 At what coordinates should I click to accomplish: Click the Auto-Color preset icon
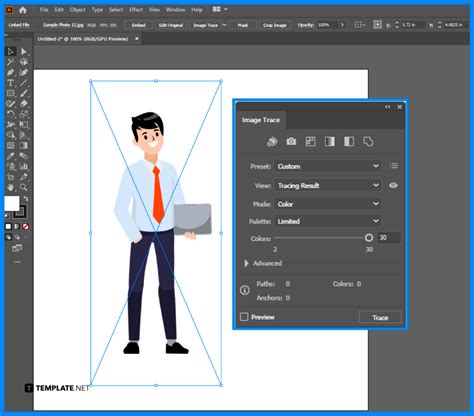click(272, 142)
